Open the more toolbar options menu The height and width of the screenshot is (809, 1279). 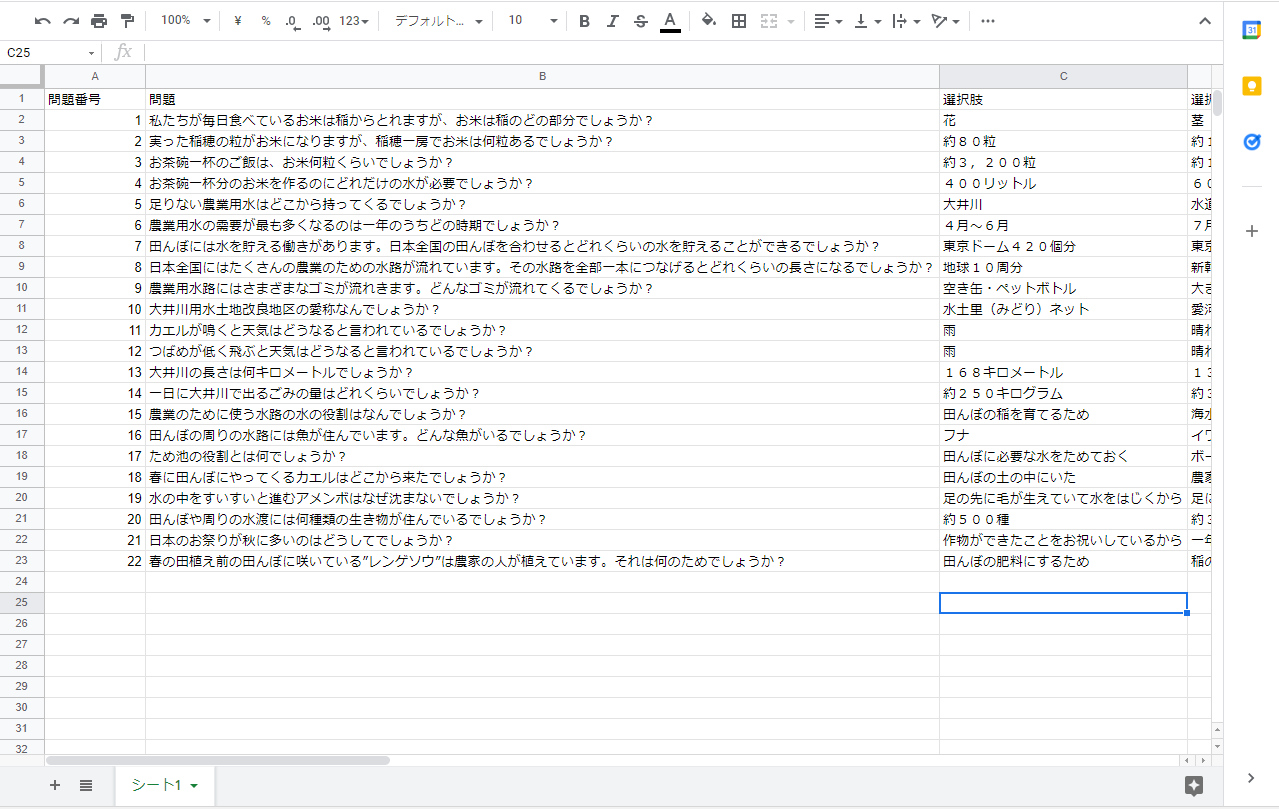(988, 20)
